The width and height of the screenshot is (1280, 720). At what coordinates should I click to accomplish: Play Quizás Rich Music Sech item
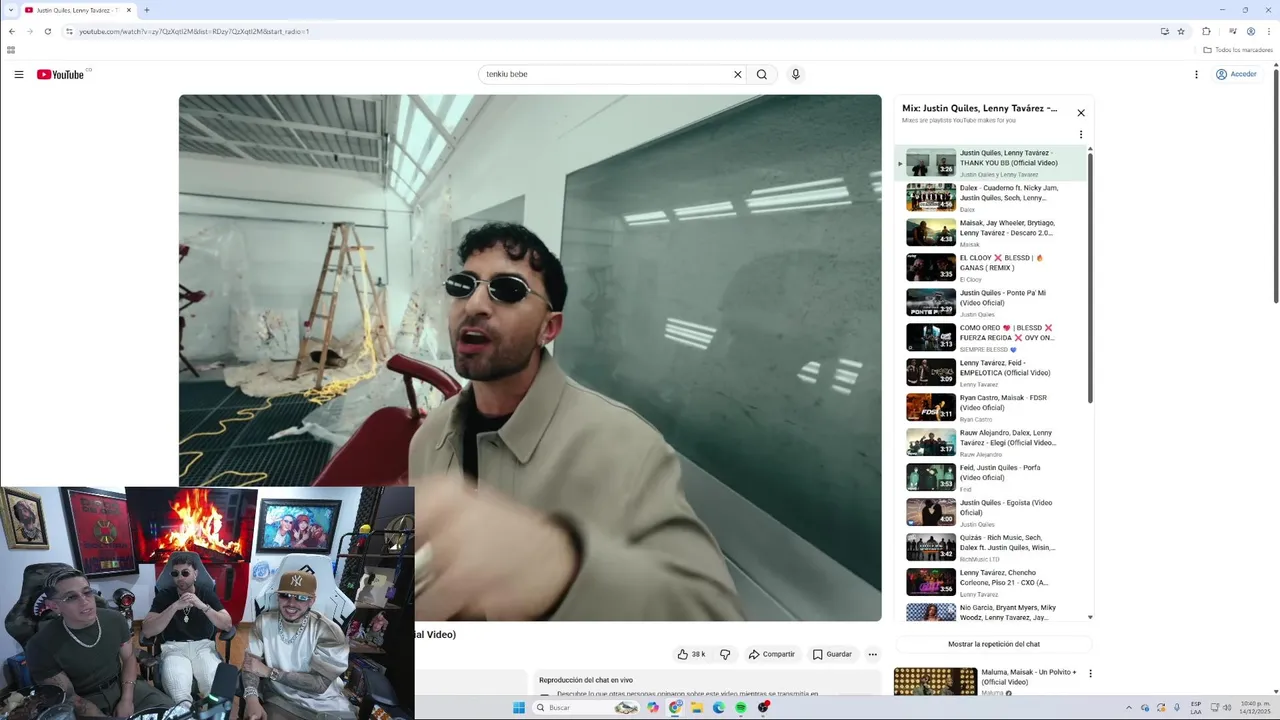(990, 548)
